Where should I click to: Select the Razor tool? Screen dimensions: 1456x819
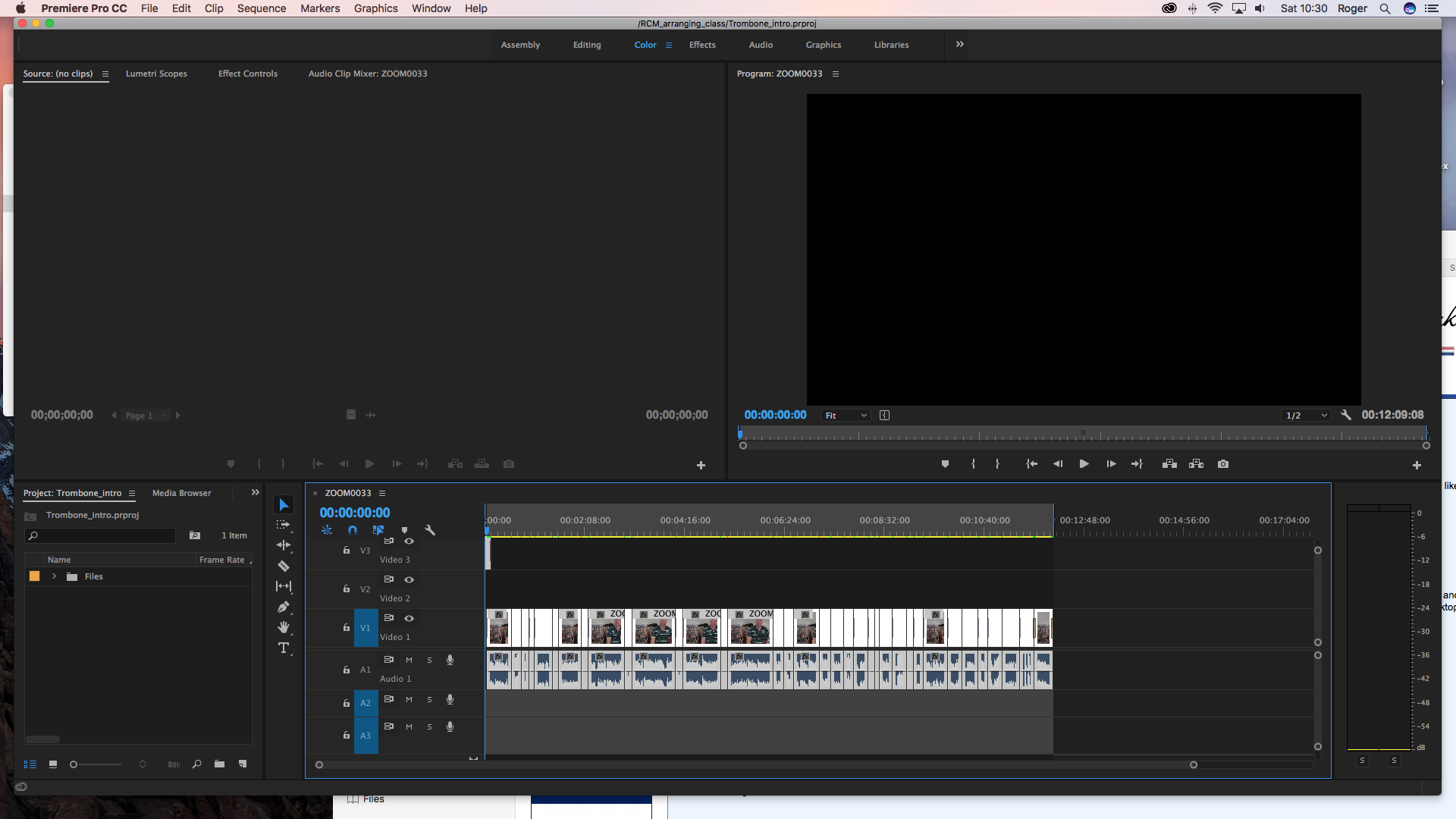pyautogui.click(x=284, y=566)
